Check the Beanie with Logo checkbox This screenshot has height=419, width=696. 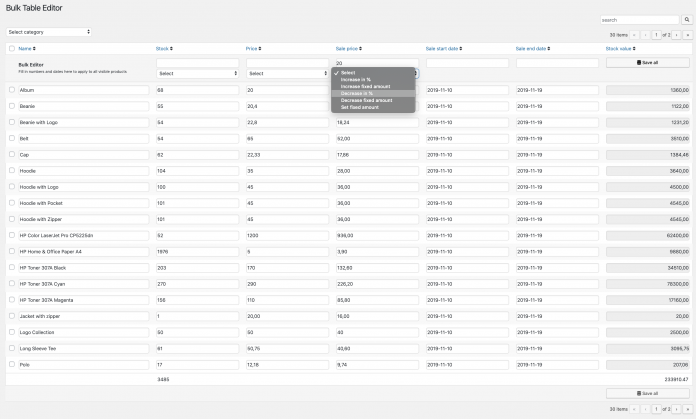point(12,122)
